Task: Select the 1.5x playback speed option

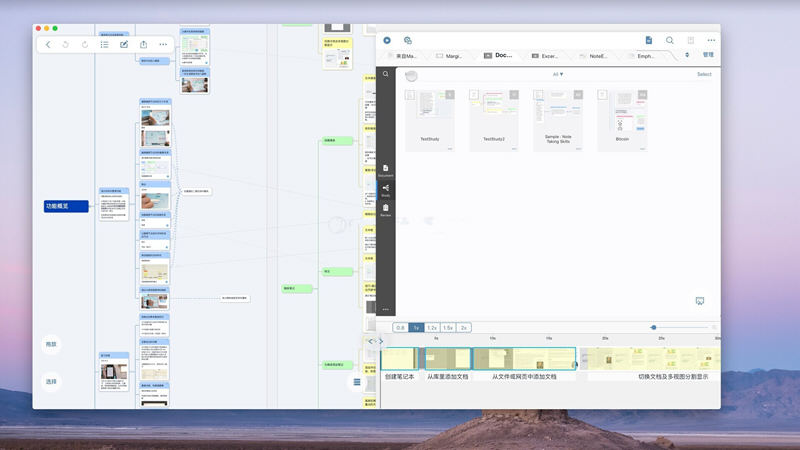Action: 448,328
